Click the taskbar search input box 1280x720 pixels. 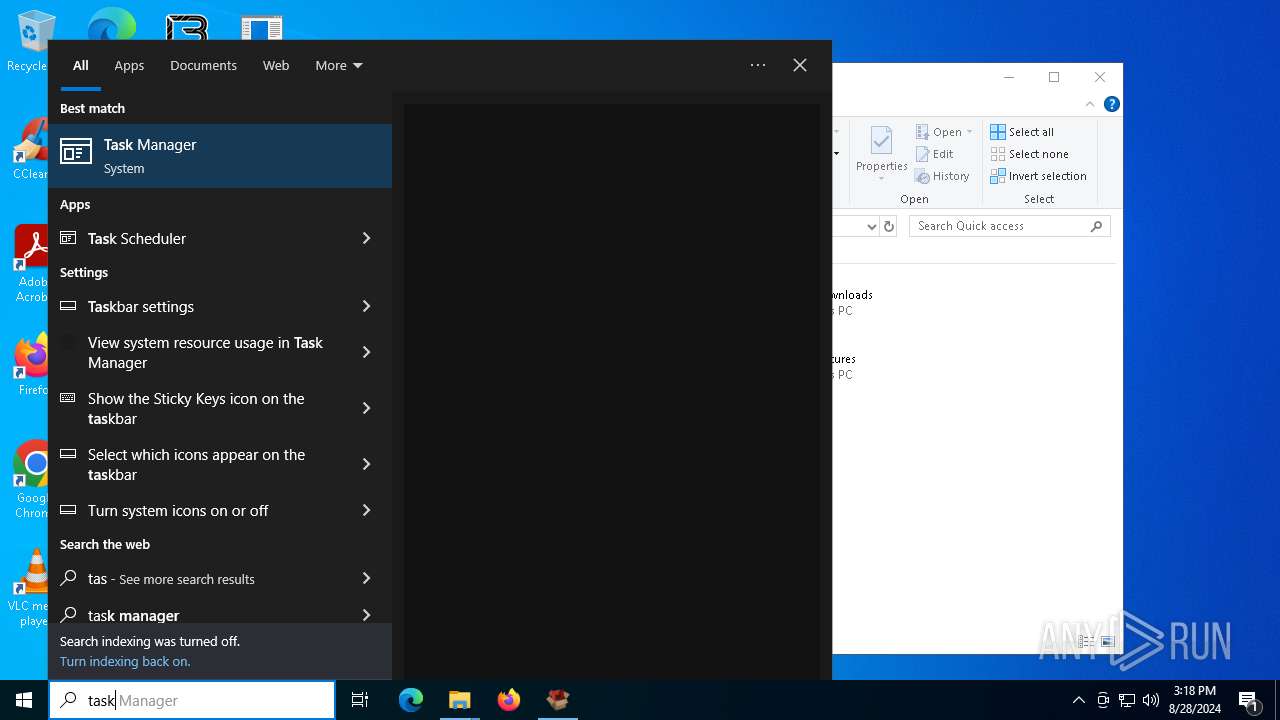(192, 700)
